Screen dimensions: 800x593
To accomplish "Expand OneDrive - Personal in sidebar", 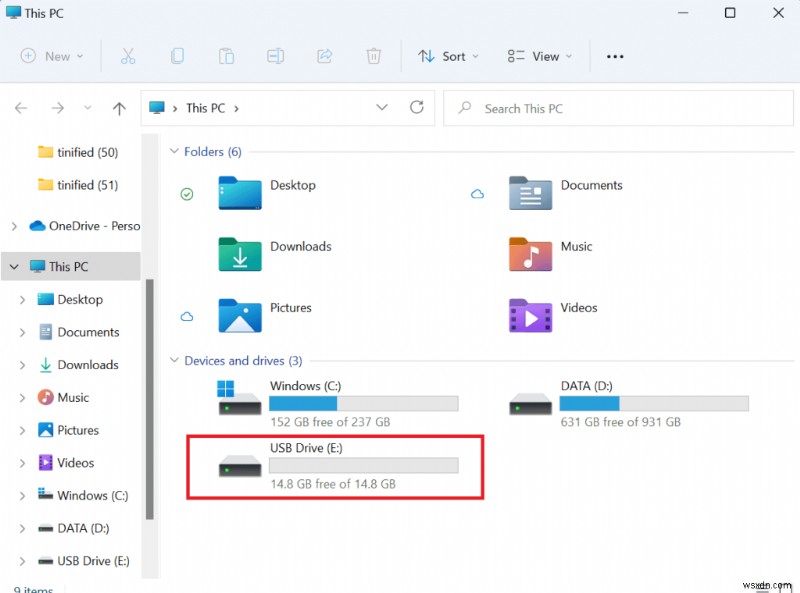I will click(14, 226).
